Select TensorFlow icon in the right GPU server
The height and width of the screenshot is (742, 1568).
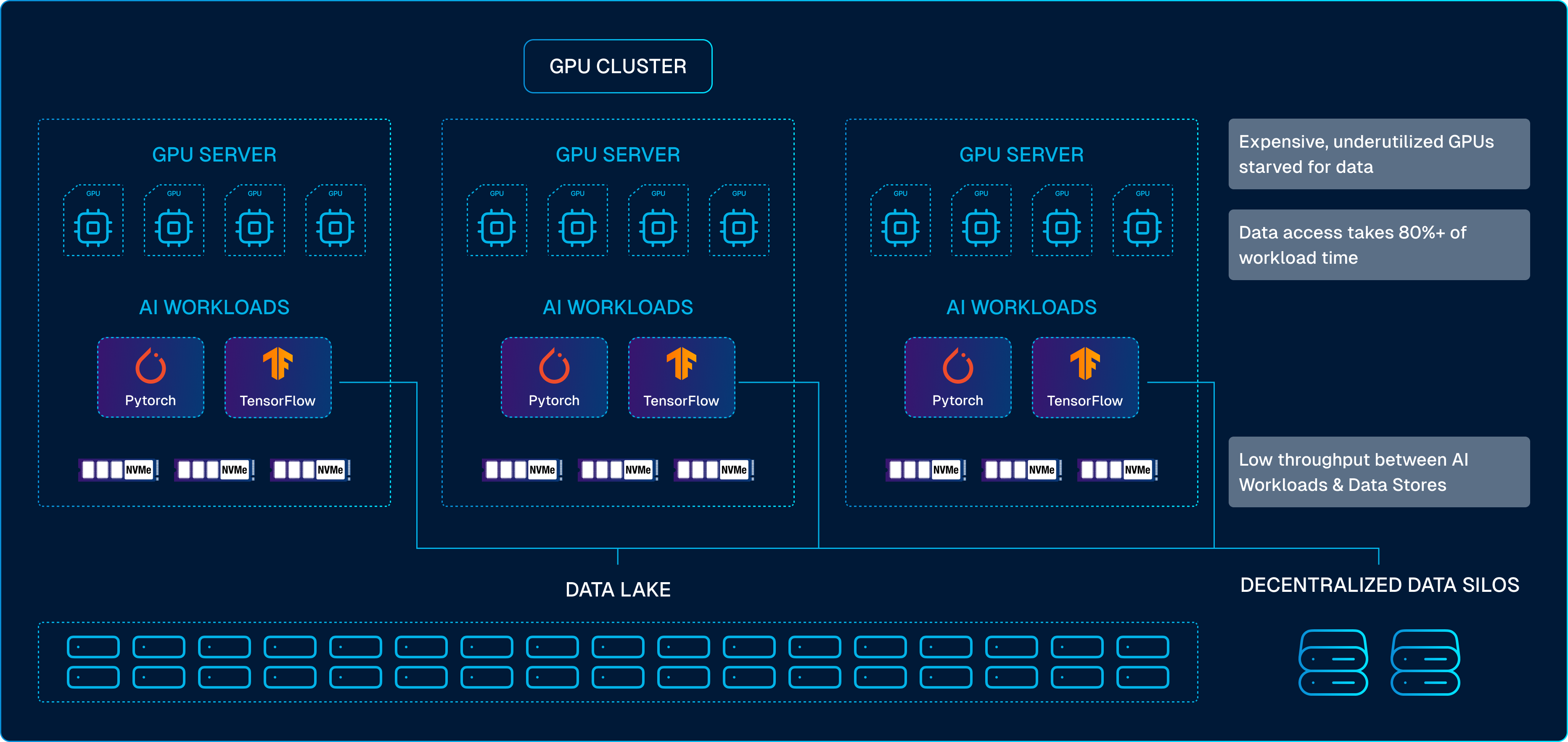pyautogui.click(x=1085, y=377)
